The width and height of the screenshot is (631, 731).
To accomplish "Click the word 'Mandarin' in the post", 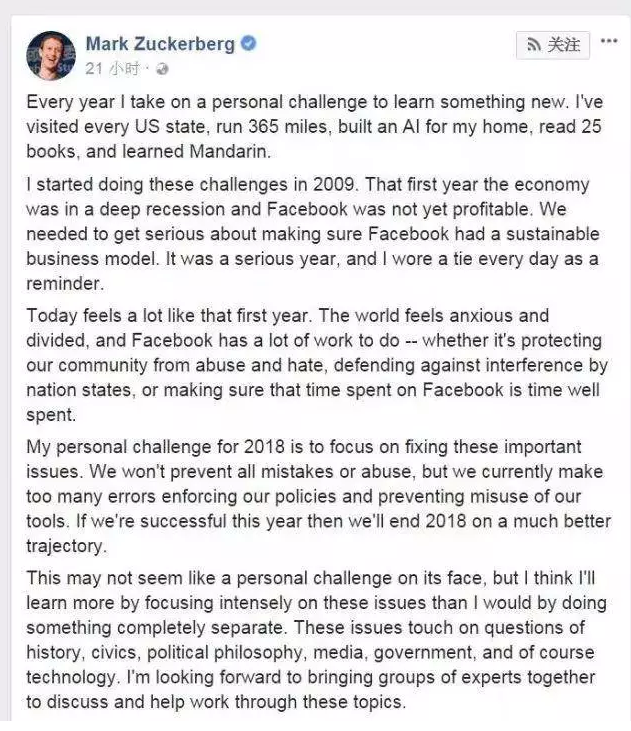I will click(x=229, y=152).
